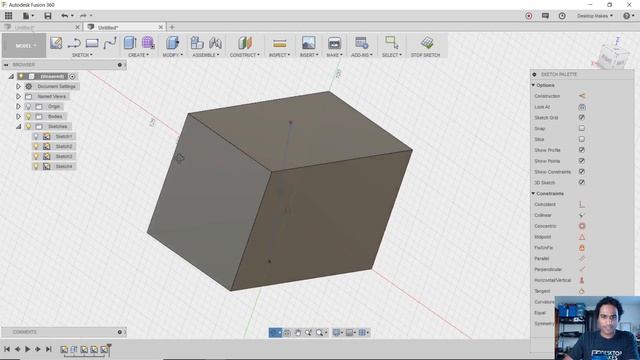Open the File menu icon
The image size is (640, 360).
(x=28, y=16)
